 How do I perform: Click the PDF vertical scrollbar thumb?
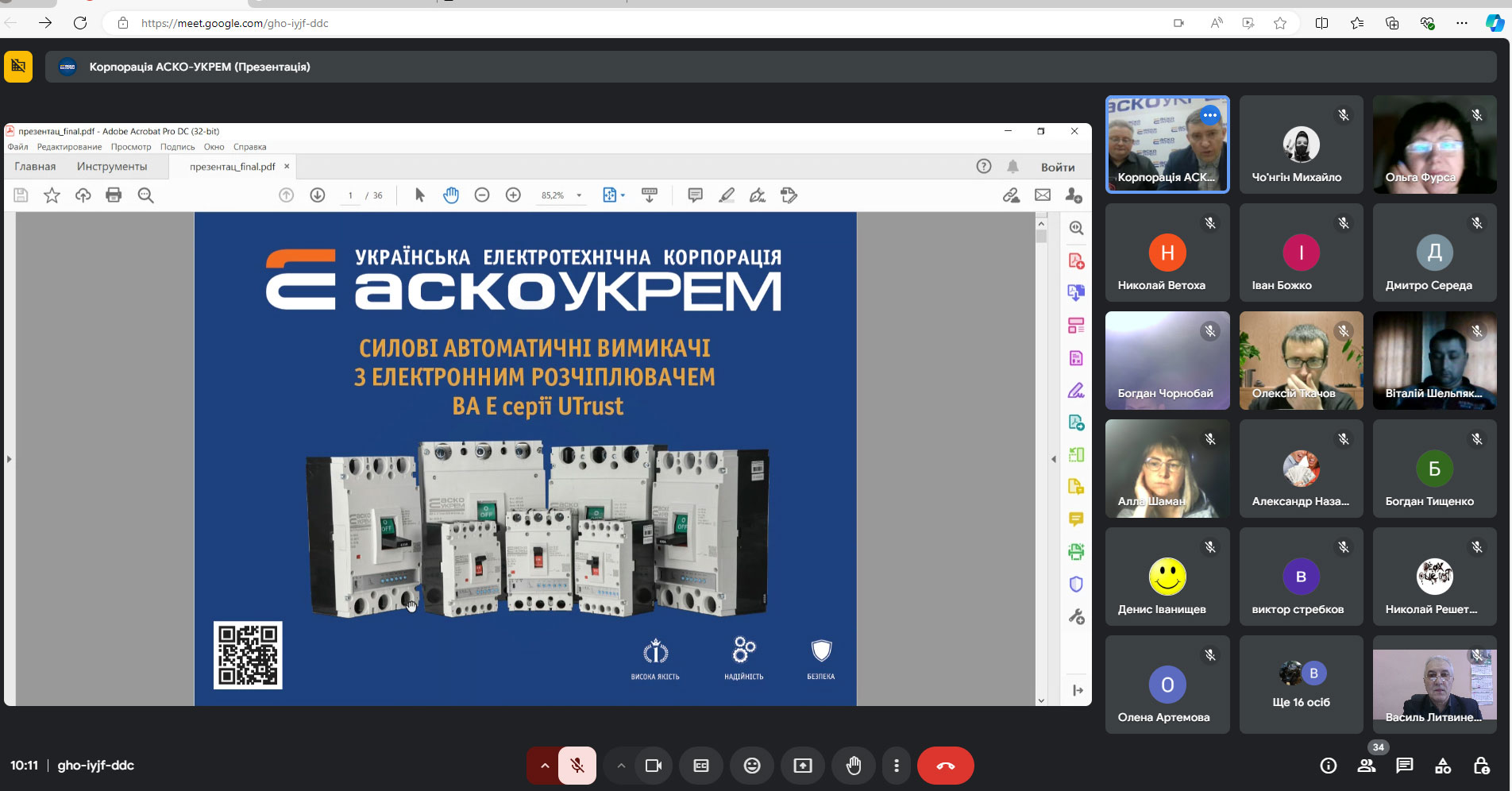[1041, 236]
